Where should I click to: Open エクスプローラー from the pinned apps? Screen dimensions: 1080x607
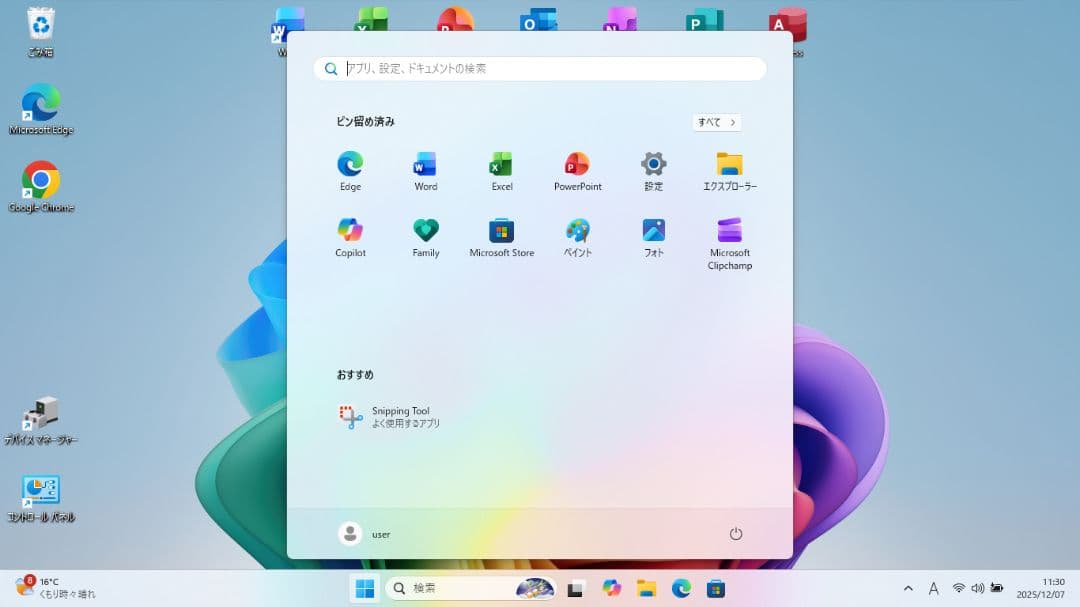[x=729, y=168]
